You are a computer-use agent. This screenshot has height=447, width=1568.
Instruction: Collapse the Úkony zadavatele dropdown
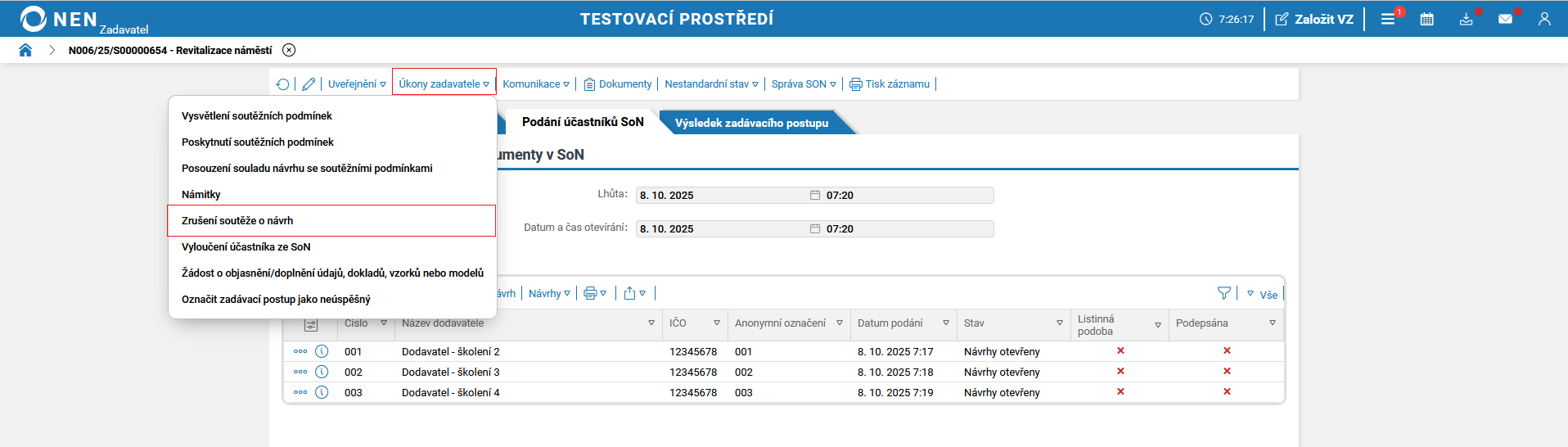coord(444,84)
